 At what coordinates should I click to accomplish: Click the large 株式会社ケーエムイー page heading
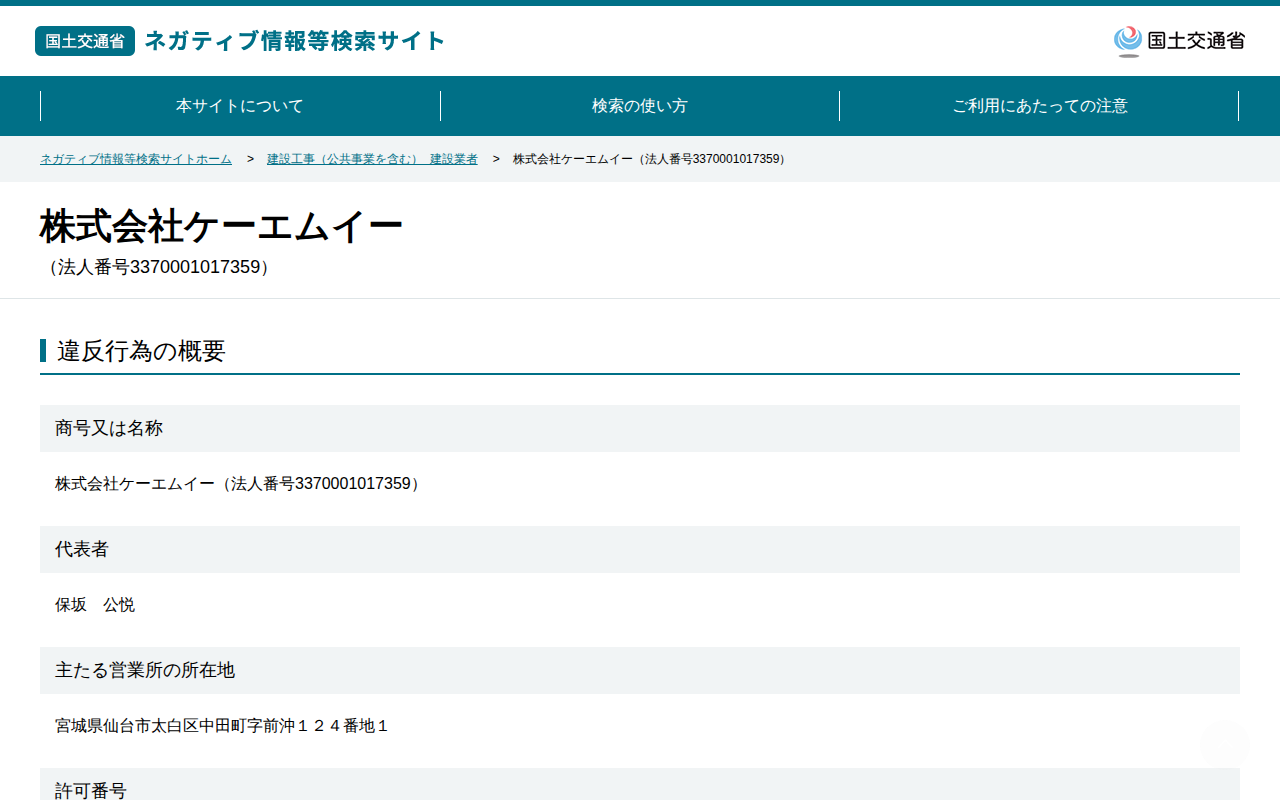(x=221, y=227)
